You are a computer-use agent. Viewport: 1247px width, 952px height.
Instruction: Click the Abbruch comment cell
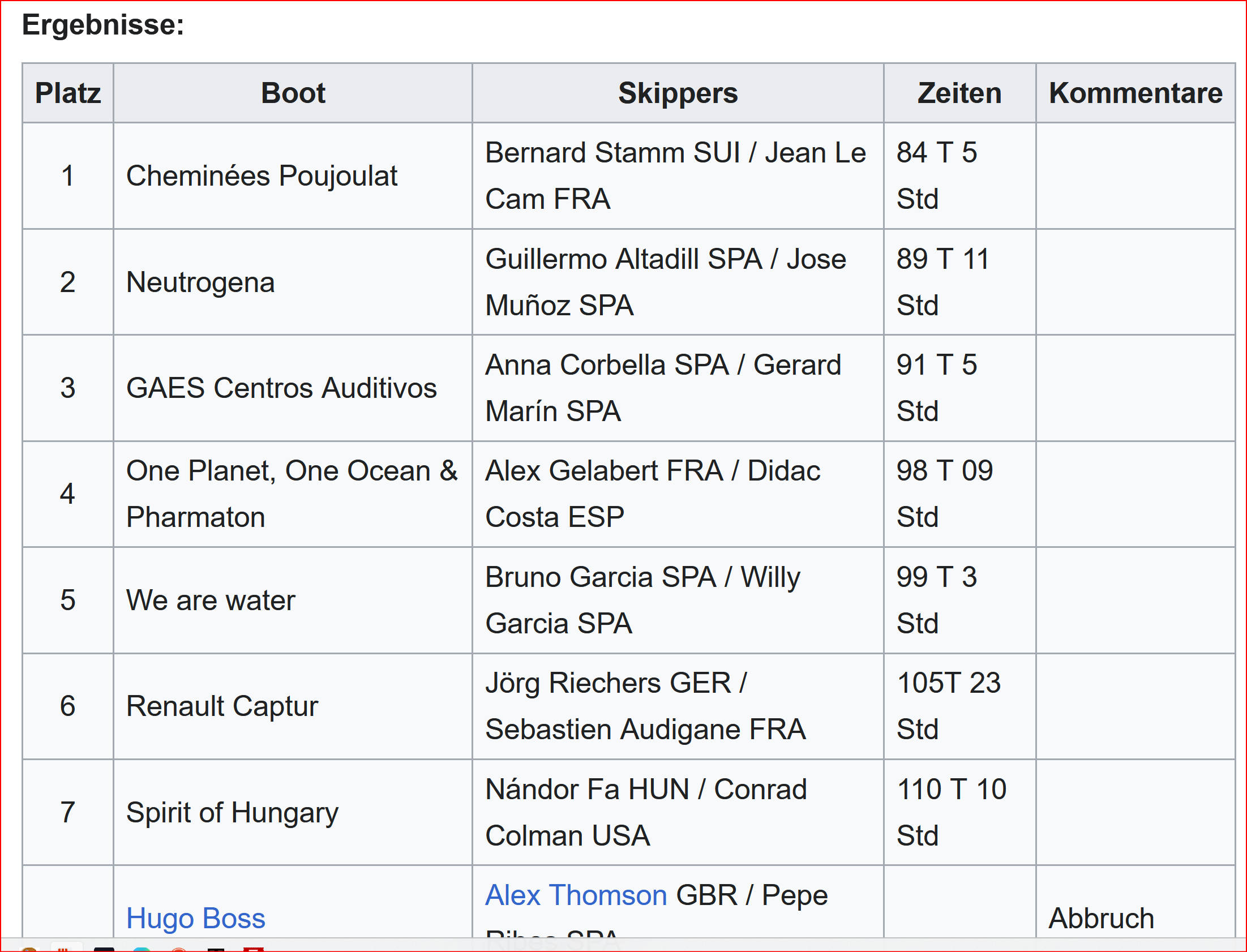[1101, 917]
